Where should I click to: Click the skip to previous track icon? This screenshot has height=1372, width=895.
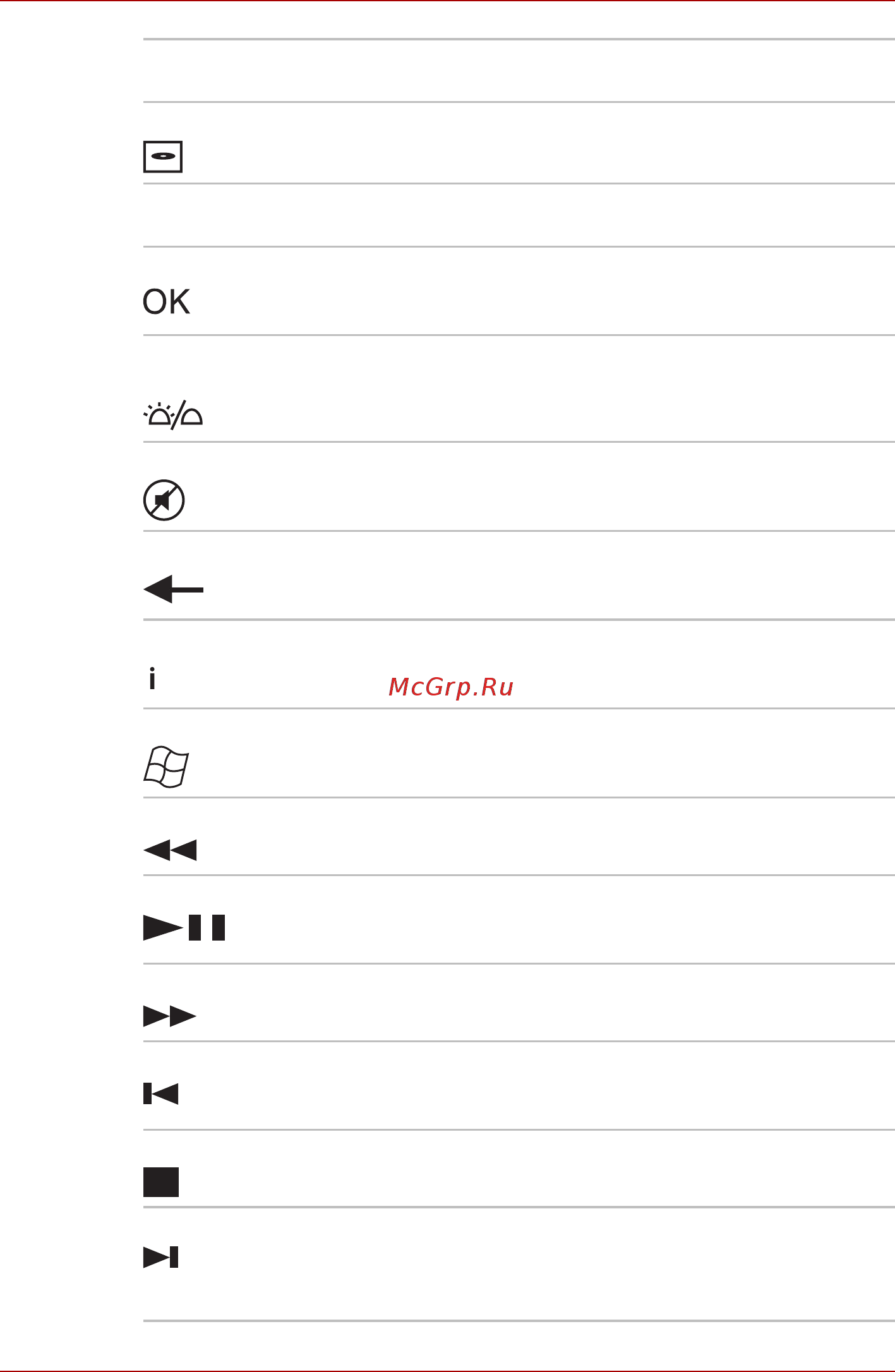coord(160,1093)
